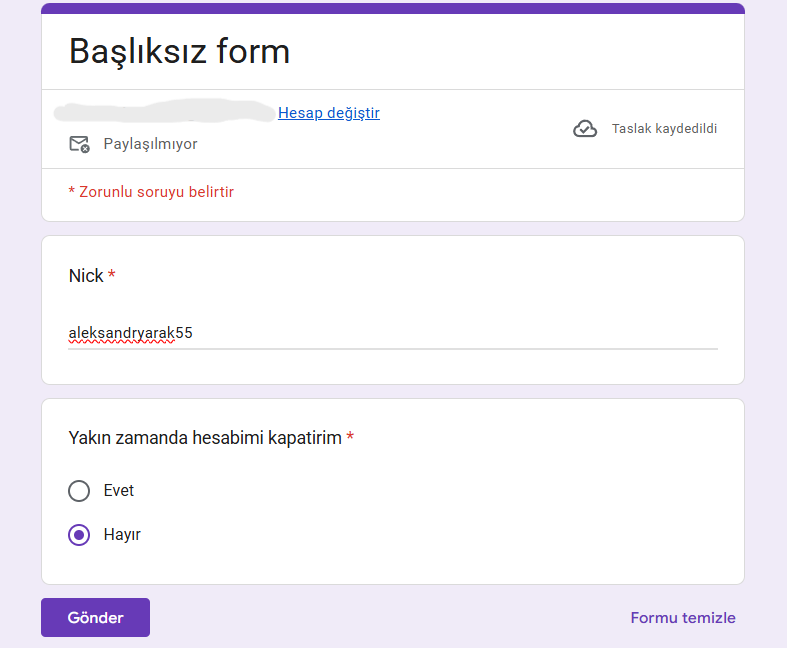
Task: Clear the form via Formu temizle
Action: pyautogui.click(x=683, y=617)
